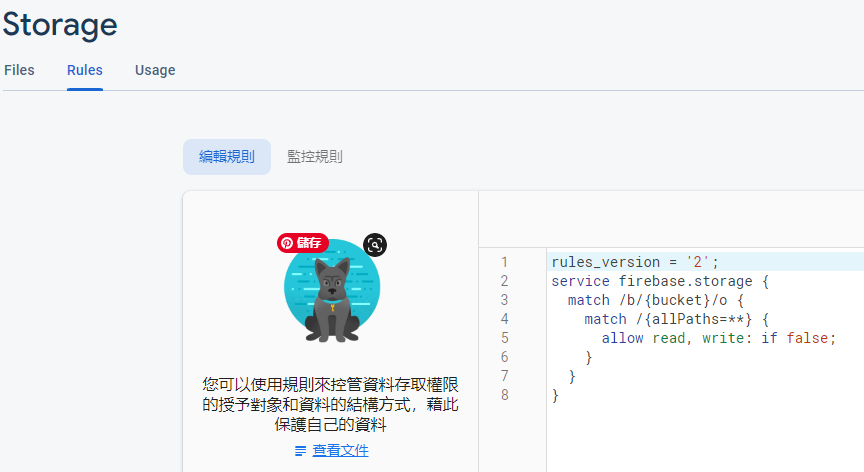Screen dimensions: 864x472
Task: Click line number 1 in the gutter
Action: [504, 262]
